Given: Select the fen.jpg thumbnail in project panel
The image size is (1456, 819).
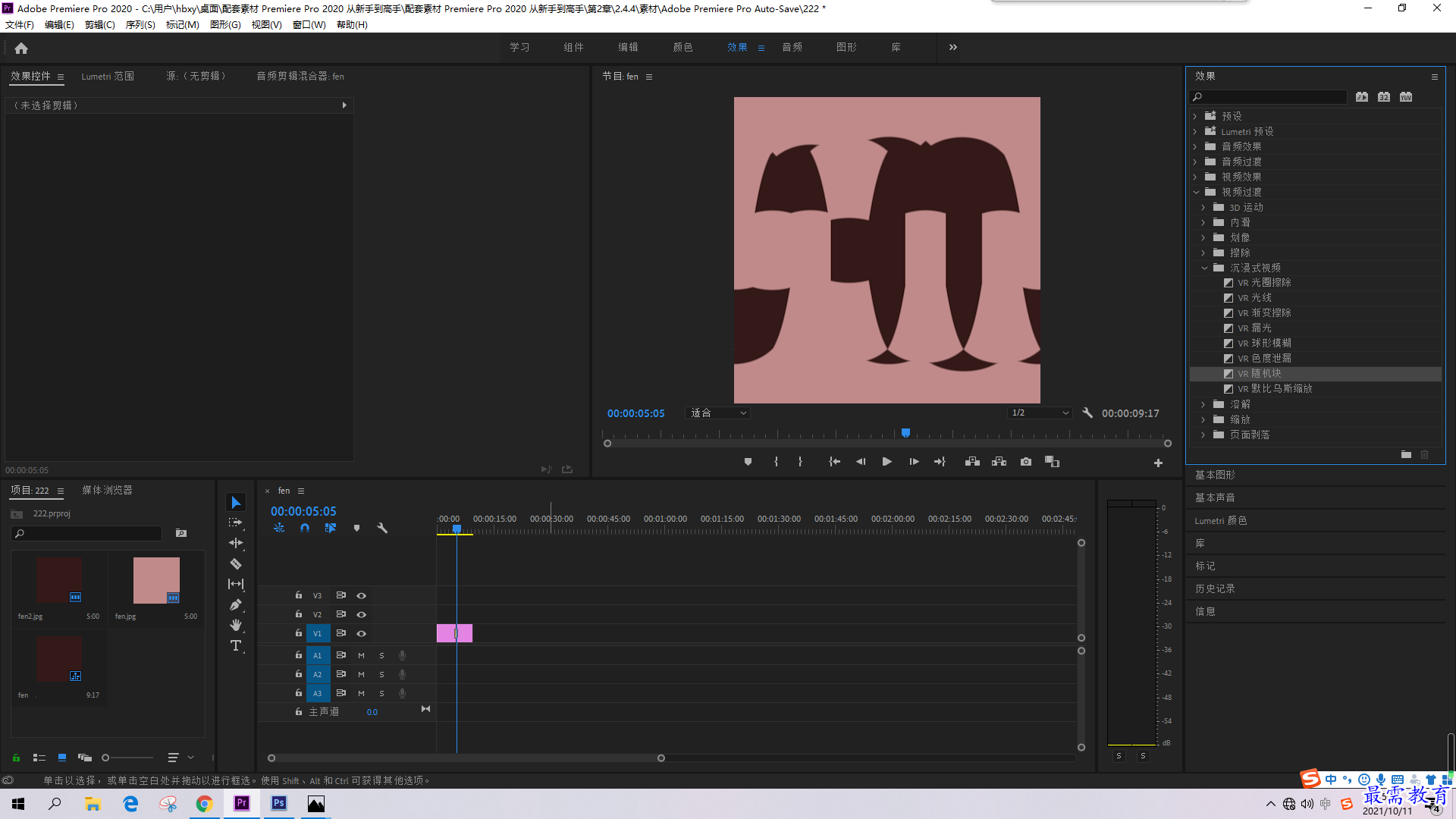Looking at the screenshot, I should (x=156, y=581).
